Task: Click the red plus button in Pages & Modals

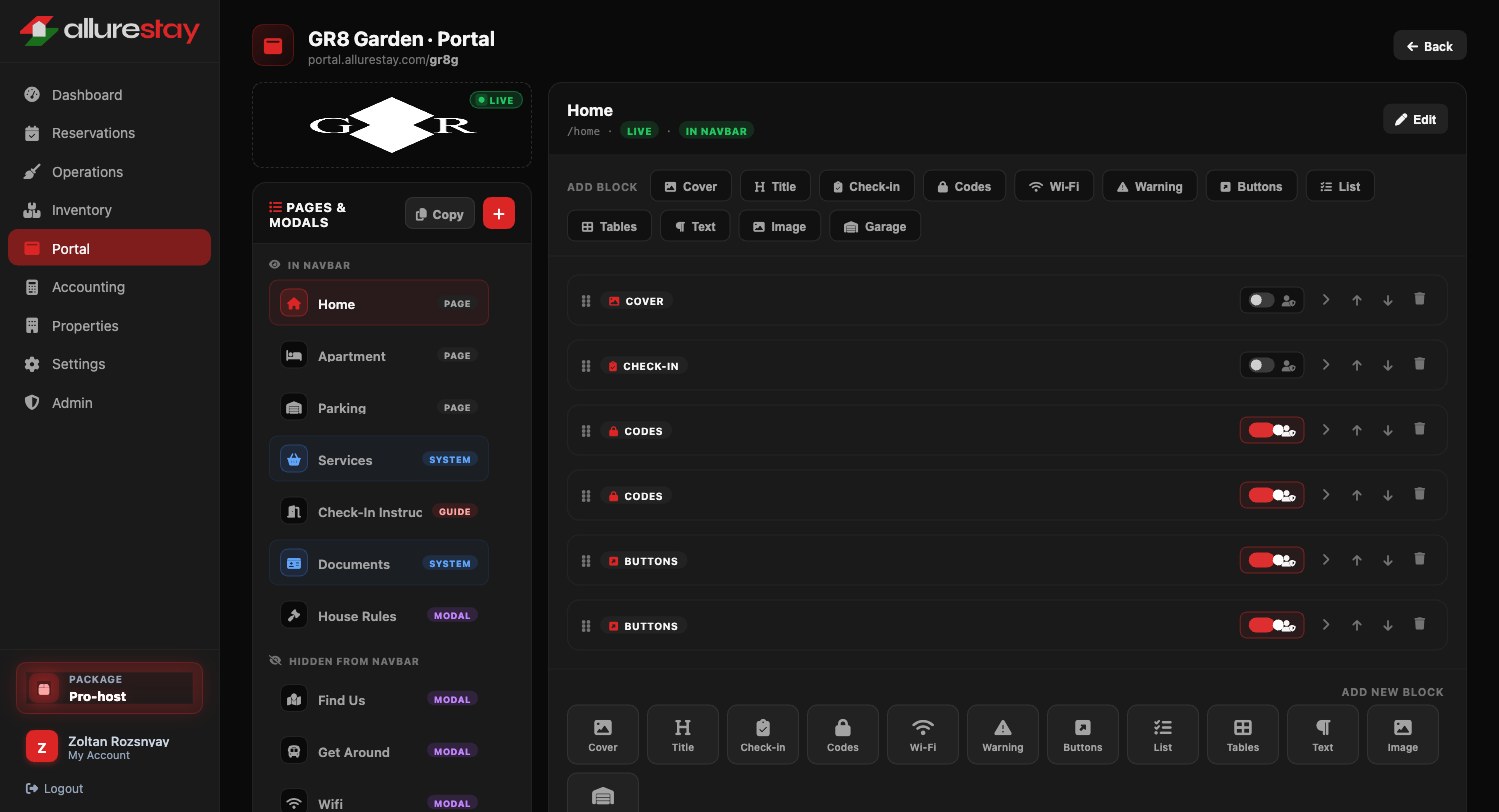Action: (499, 213)
